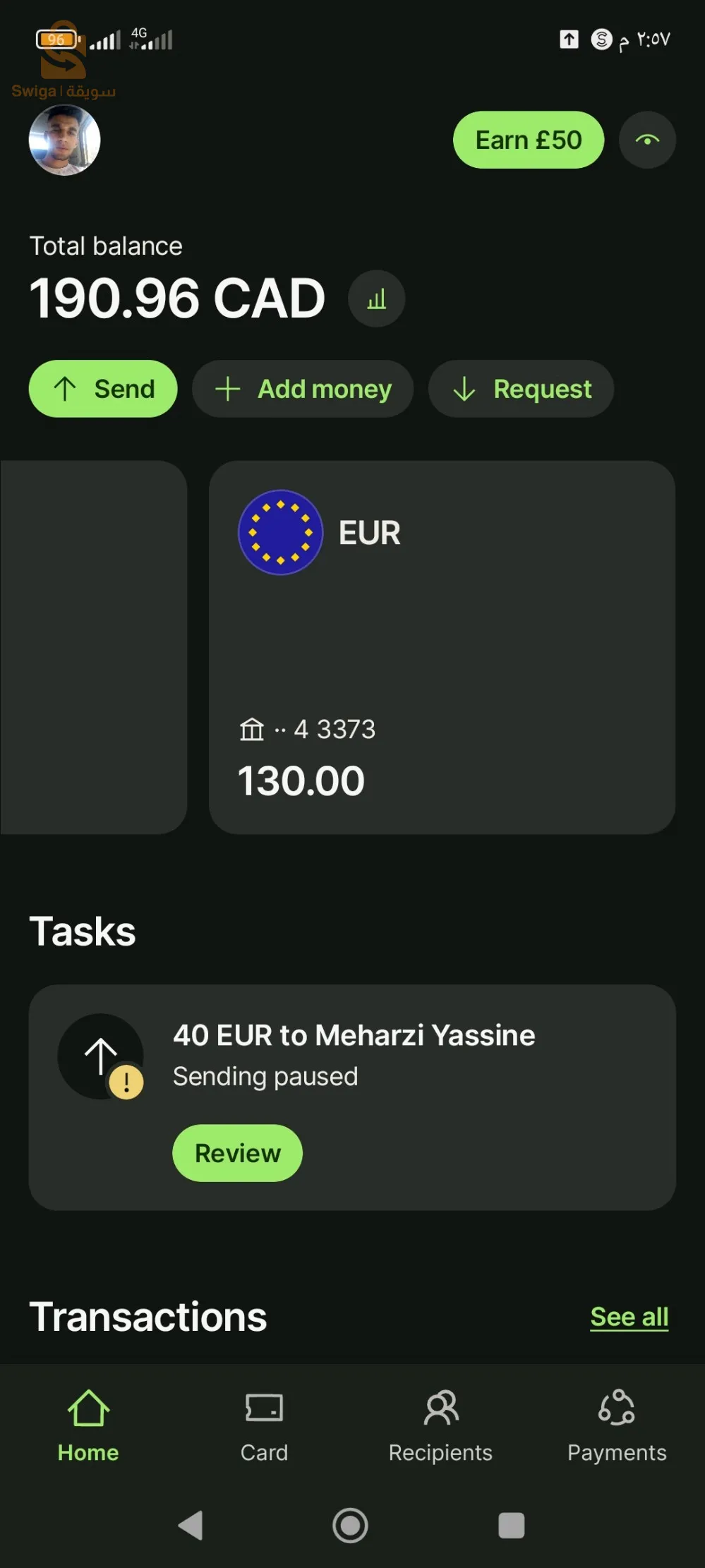Screen dimensions: 705x1568
Task: See all transactions link
Action: [x=629, y=1317]
